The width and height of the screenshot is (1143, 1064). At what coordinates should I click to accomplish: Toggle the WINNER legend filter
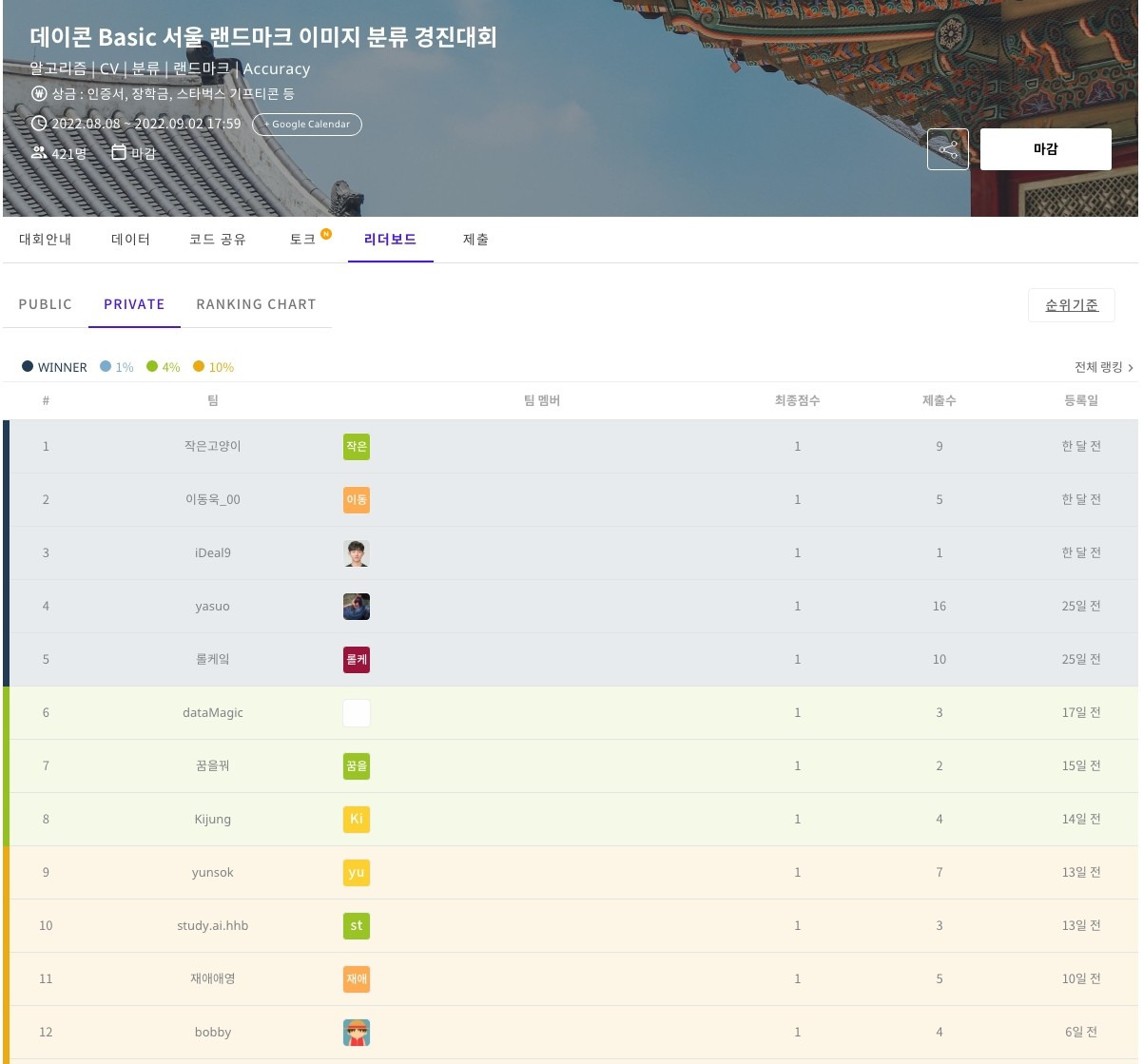coord(29,366)
